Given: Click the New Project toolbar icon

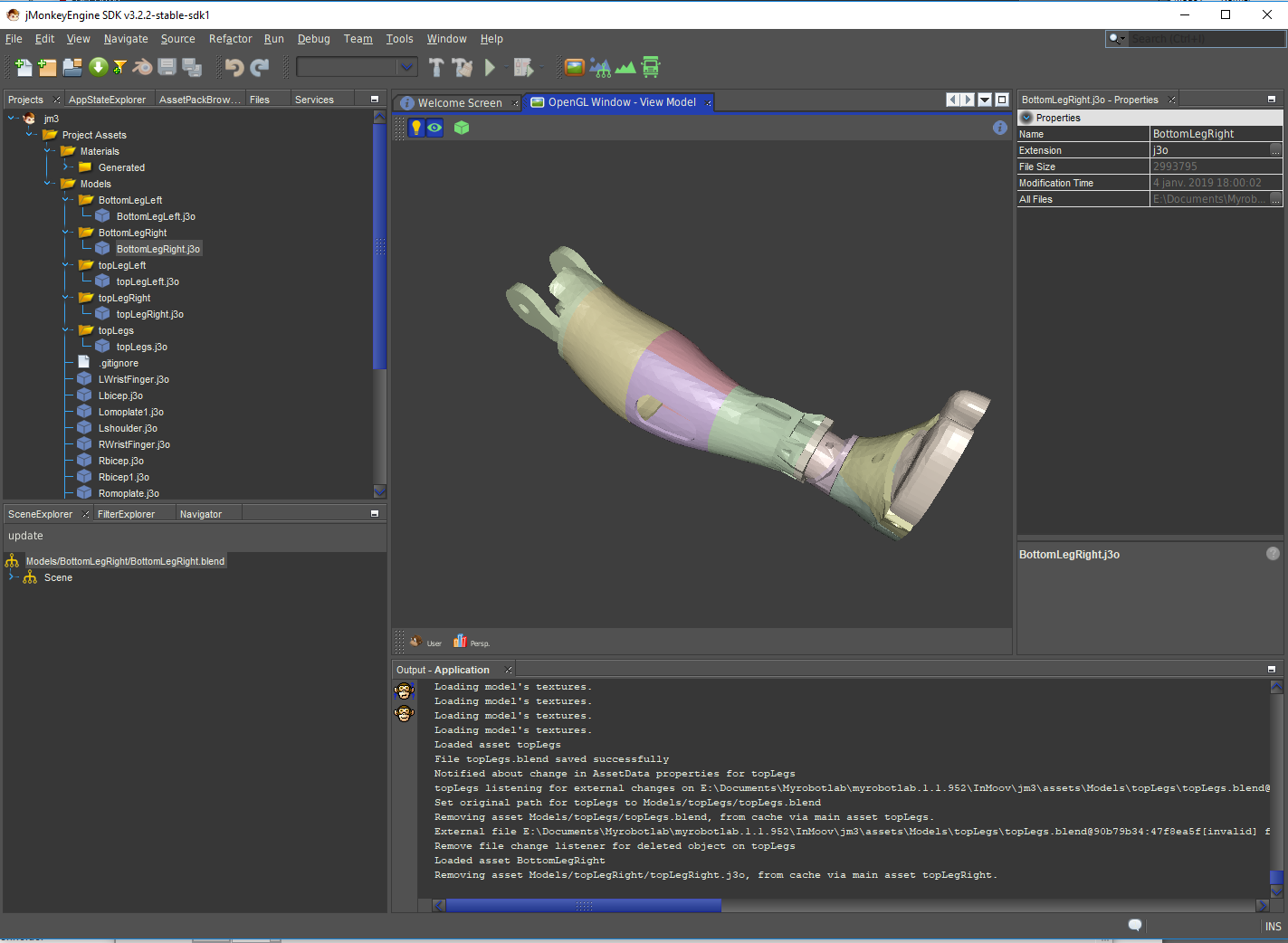Looking at the screenshot, I should (47, 67).
